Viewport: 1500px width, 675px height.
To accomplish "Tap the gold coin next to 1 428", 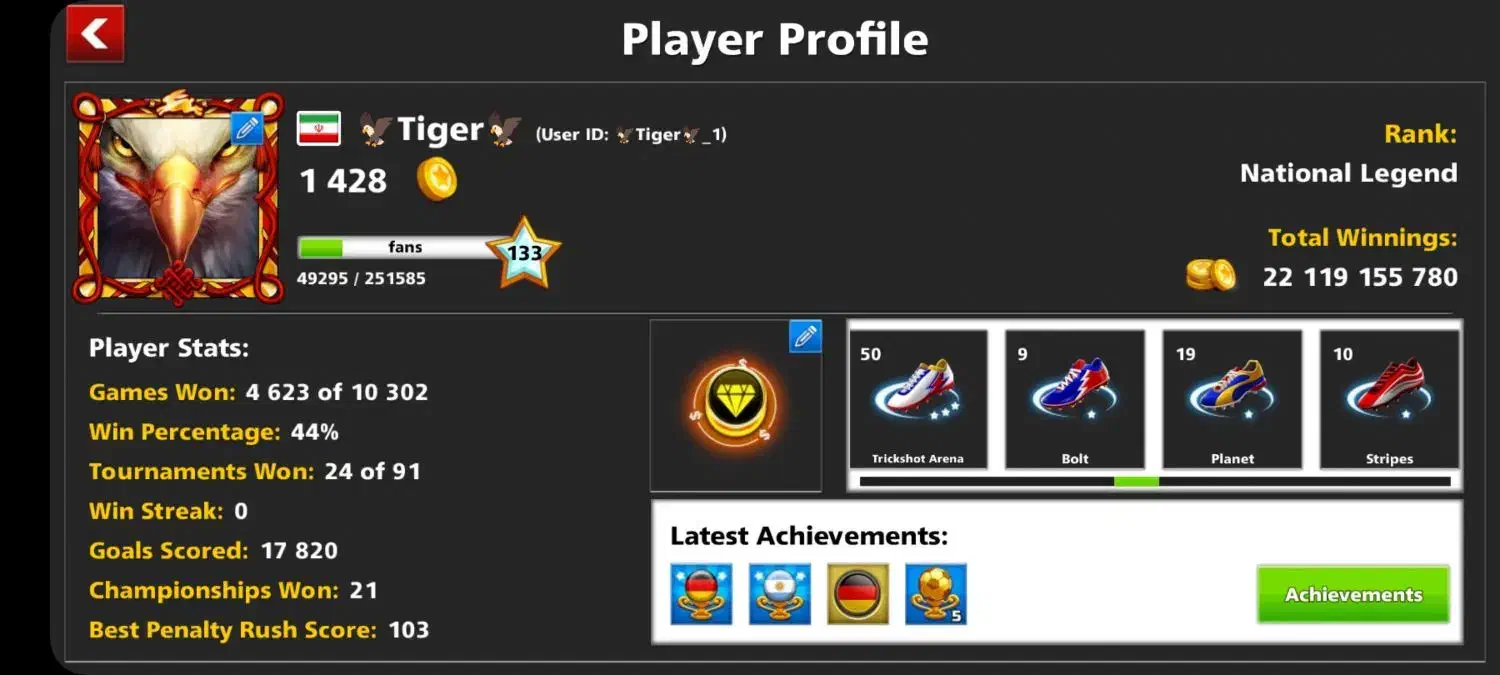I will click(437, 179).
